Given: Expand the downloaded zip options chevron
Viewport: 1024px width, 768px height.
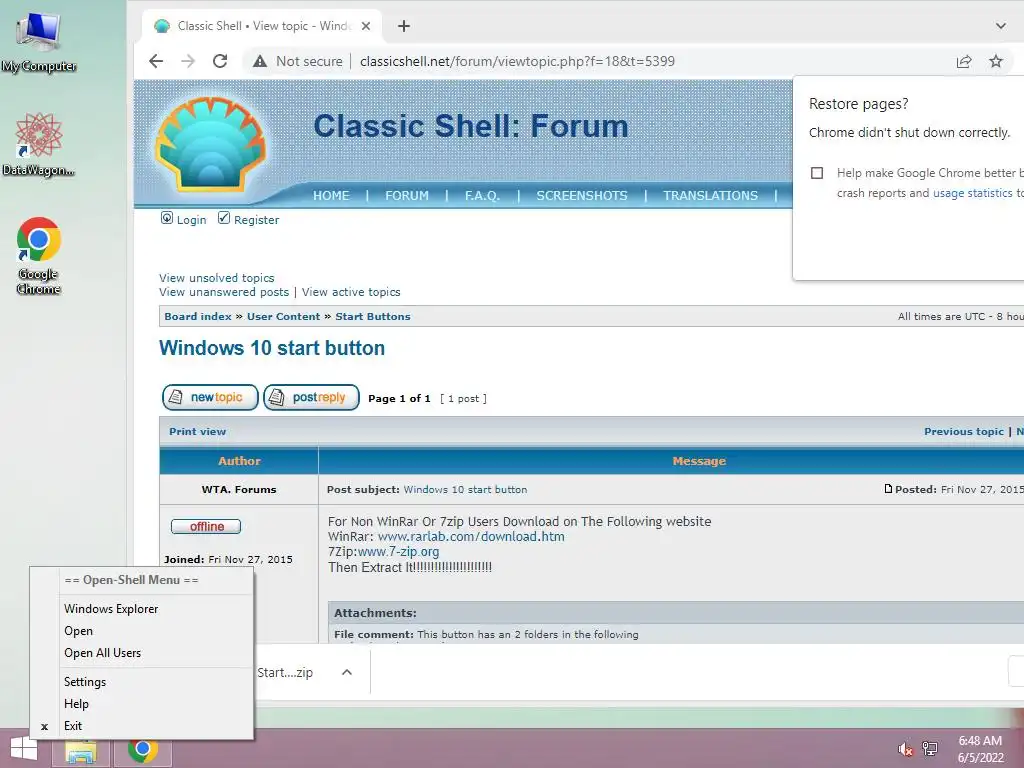Looking at the screenshot, I should pos(347,672).
